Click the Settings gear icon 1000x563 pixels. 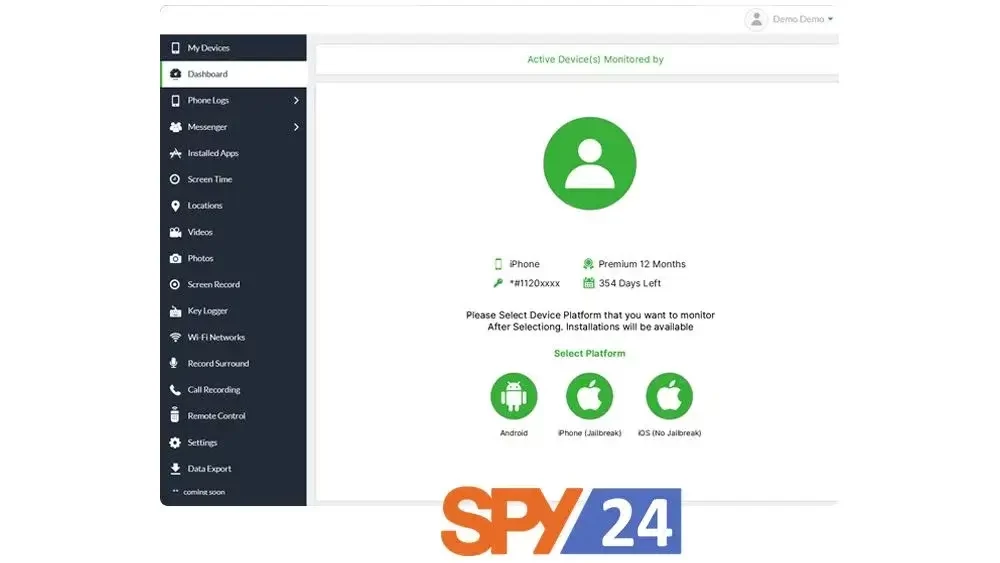pyautogui.click(x=175, y=442)
